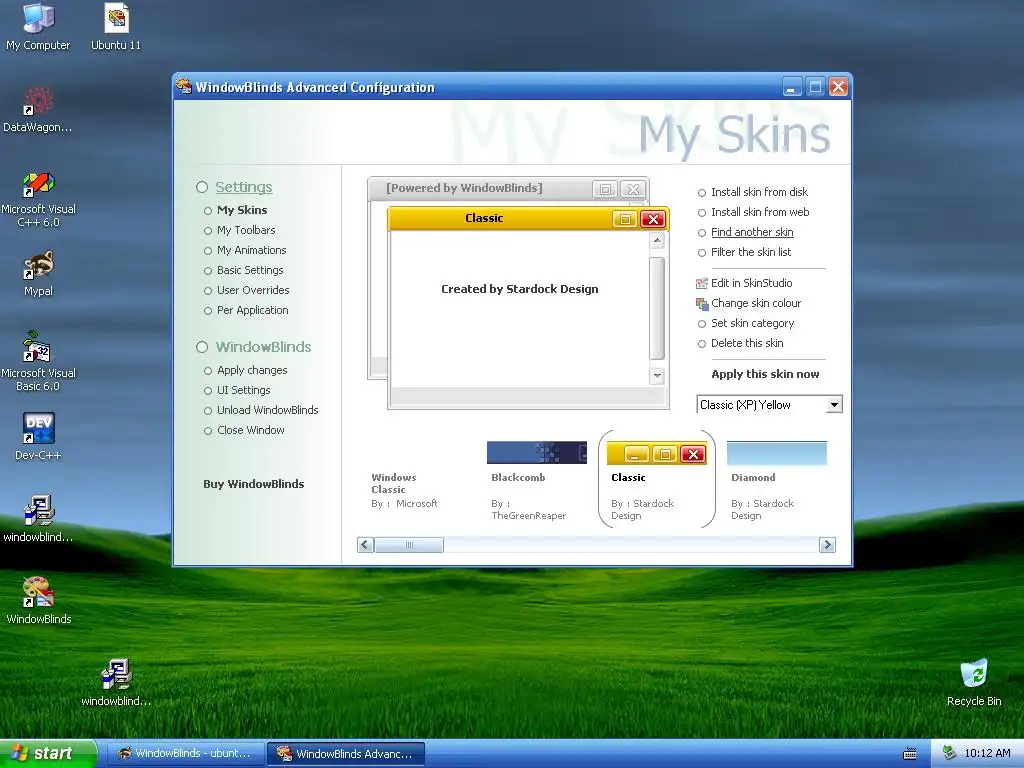
Task: Click the 10:12 AM taskbar clock
Action: pyautogui.click(x=987, y=754)
